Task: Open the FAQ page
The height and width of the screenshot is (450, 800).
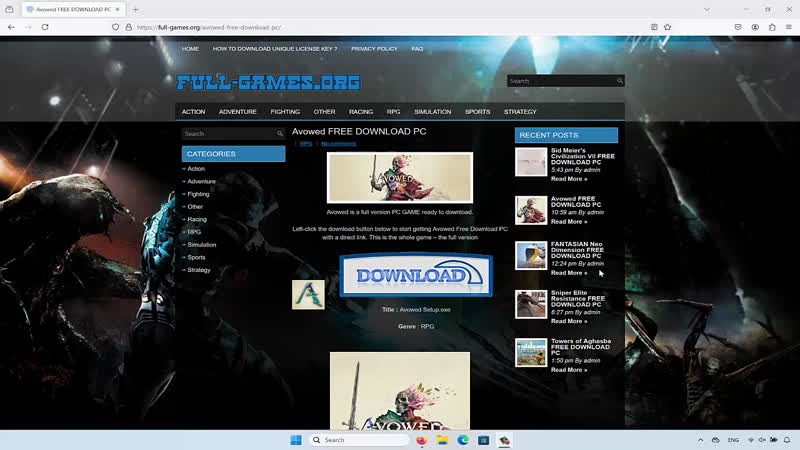Action: [417, 49]
